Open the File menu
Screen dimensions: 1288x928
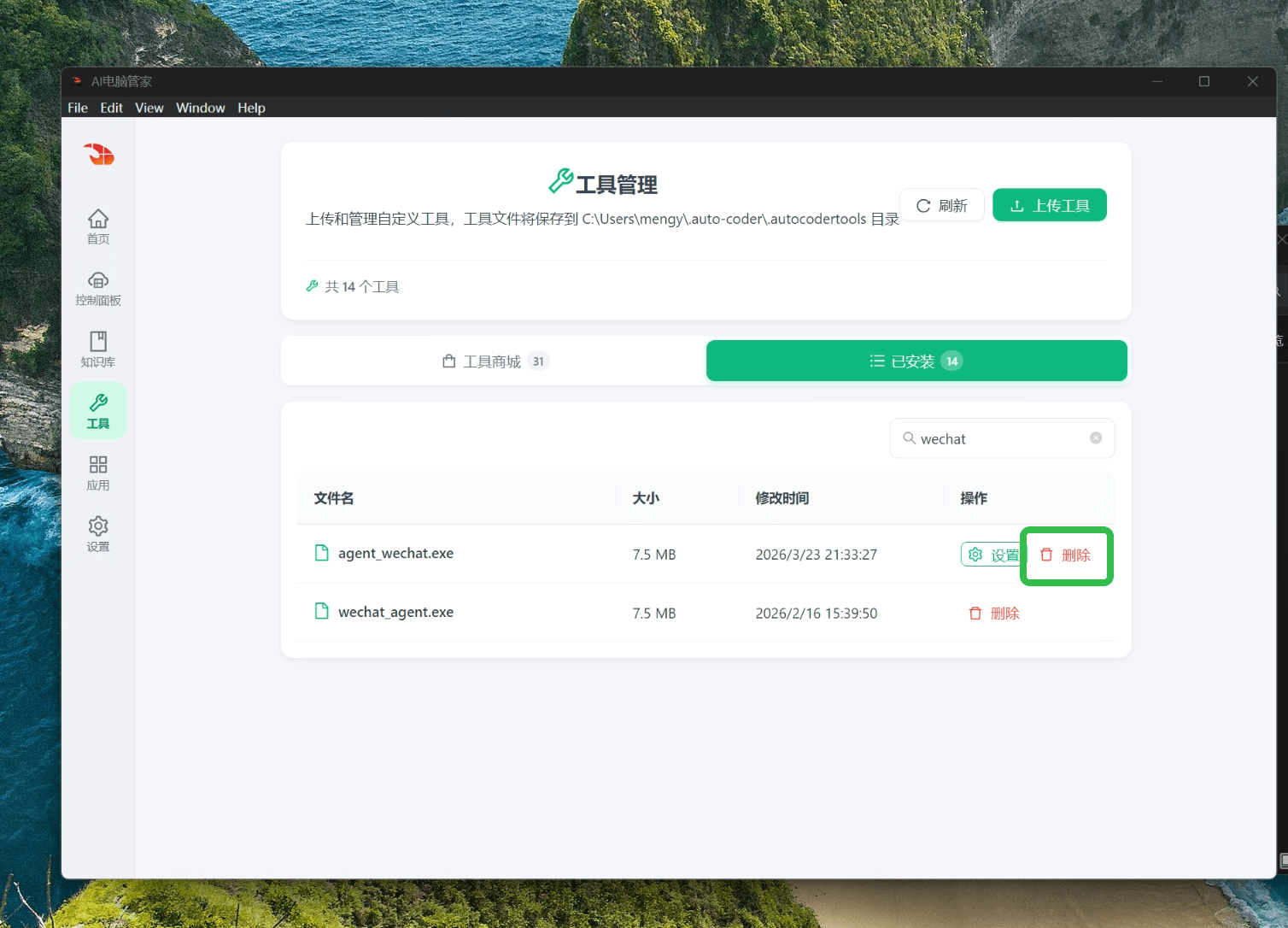[77, 108]
